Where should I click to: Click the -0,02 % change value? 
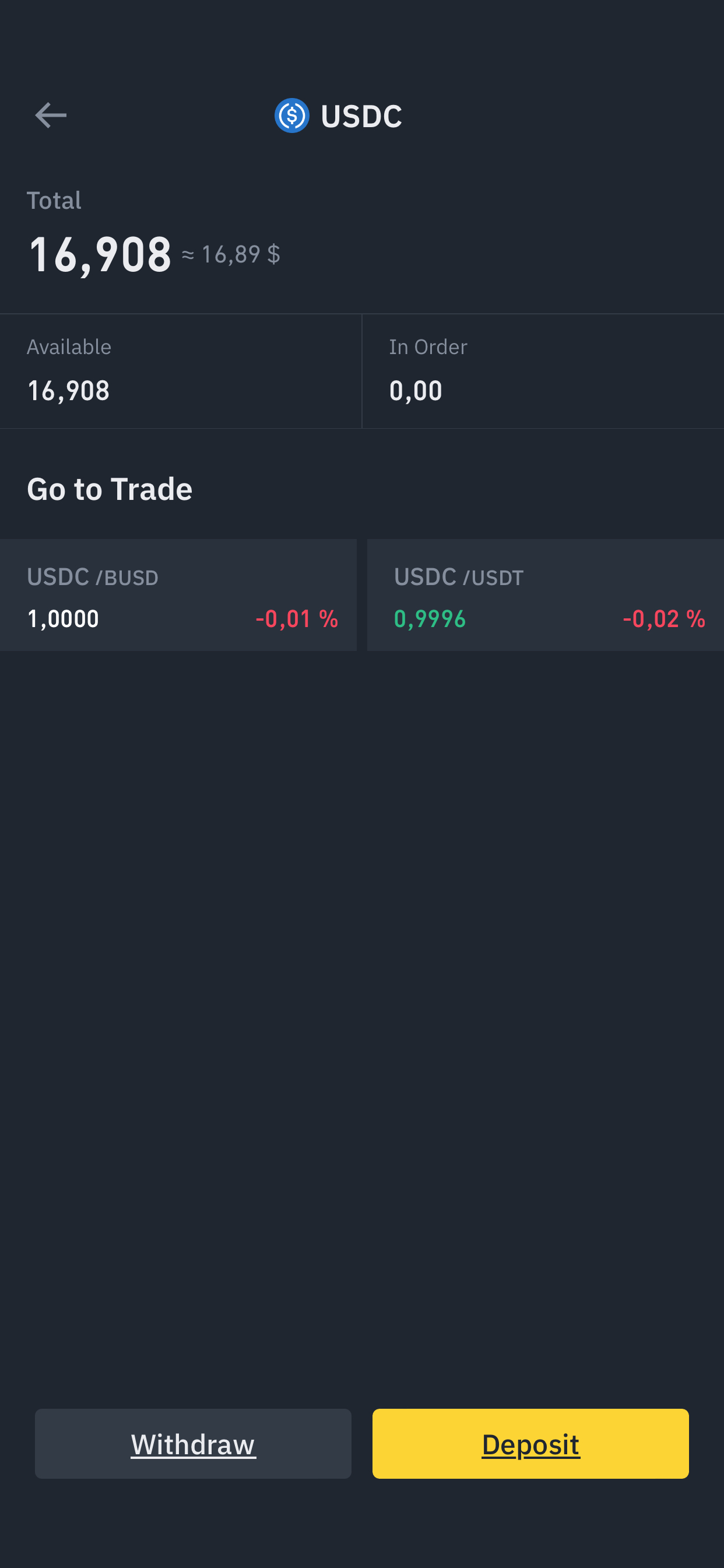(664, 619)
